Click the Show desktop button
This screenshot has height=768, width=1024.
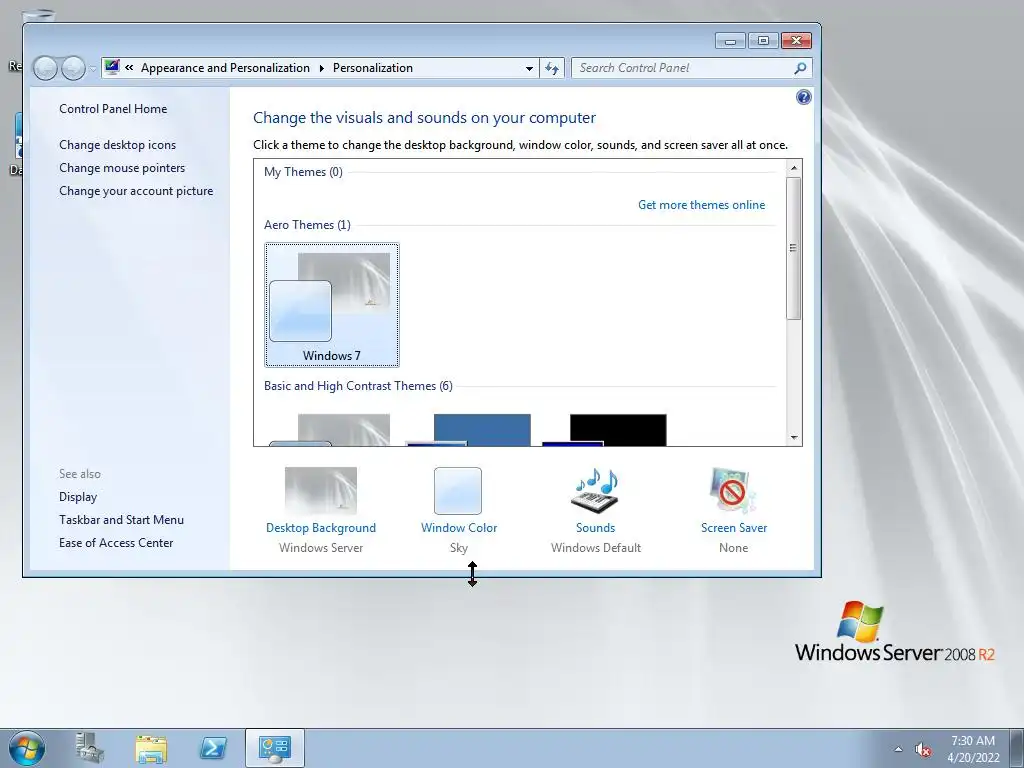pos(1017,748)
